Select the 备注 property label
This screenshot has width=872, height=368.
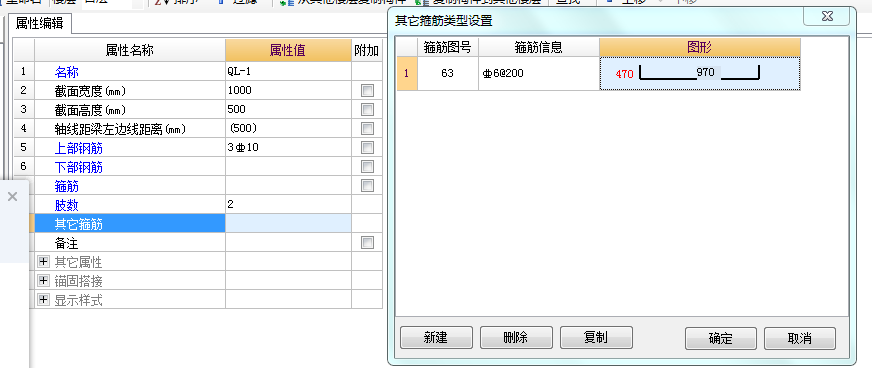coord(66,243)
